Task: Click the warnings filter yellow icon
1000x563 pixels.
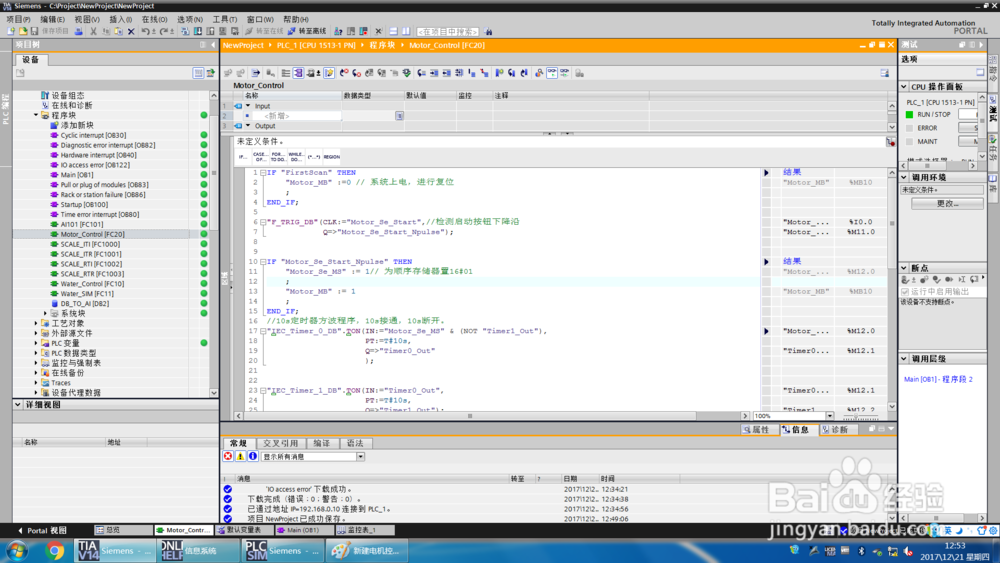Action: coord(240,457)
